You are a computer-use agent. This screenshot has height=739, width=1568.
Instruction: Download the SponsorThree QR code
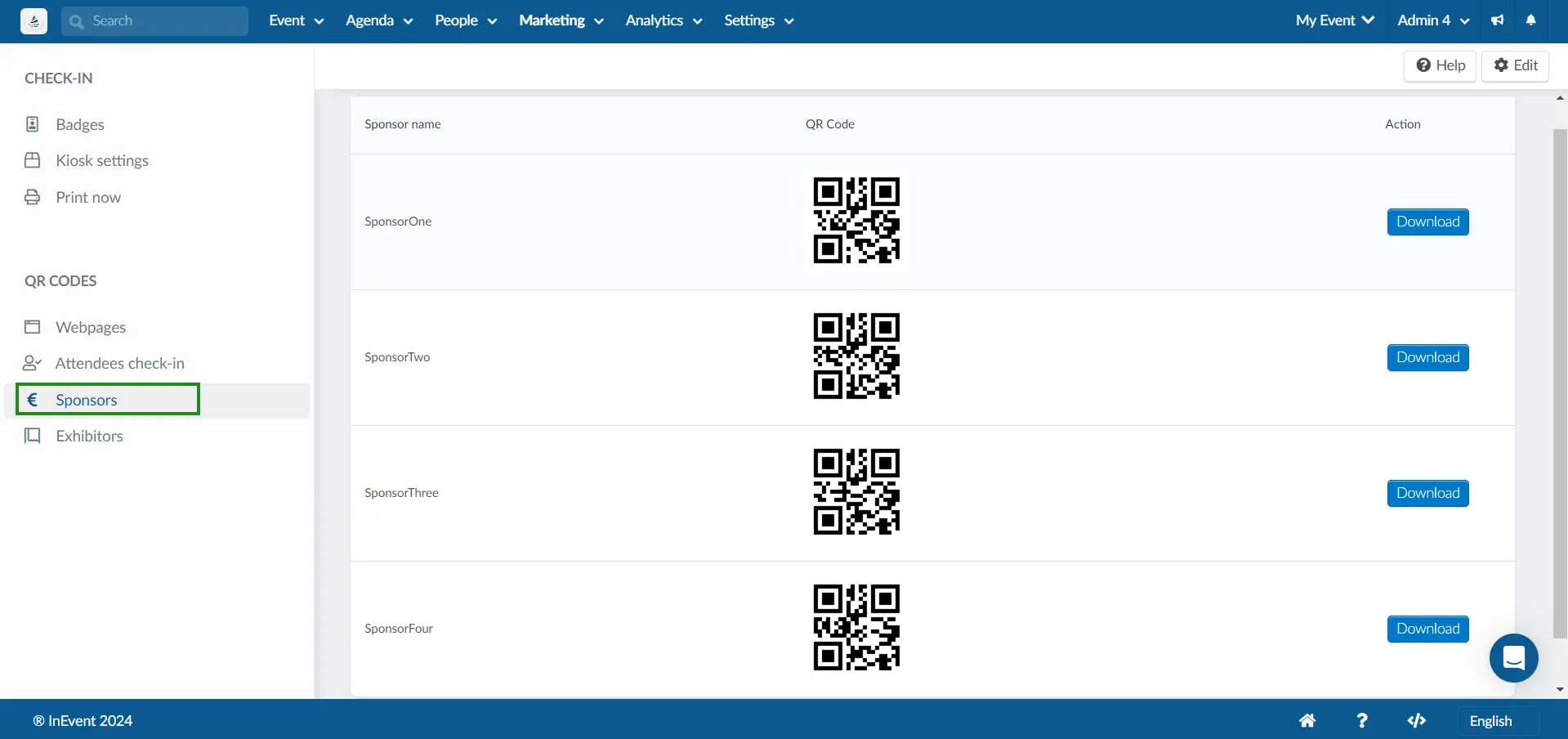pos(1427,493)
